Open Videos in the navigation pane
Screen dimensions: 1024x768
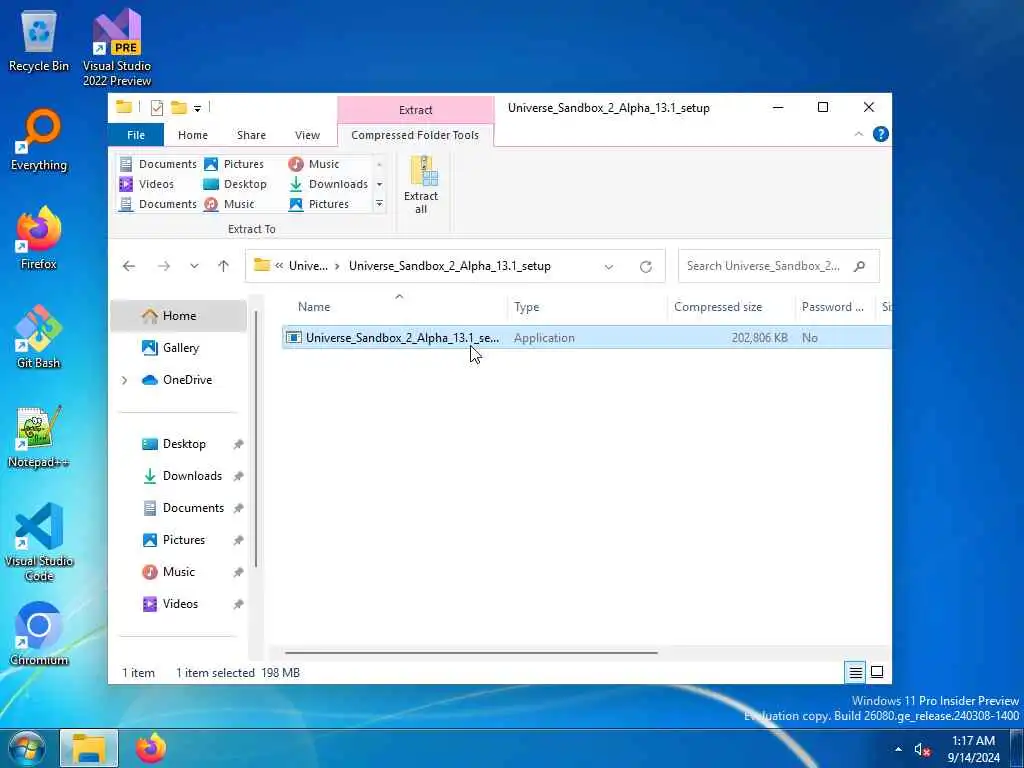click(x=180, y=604)
